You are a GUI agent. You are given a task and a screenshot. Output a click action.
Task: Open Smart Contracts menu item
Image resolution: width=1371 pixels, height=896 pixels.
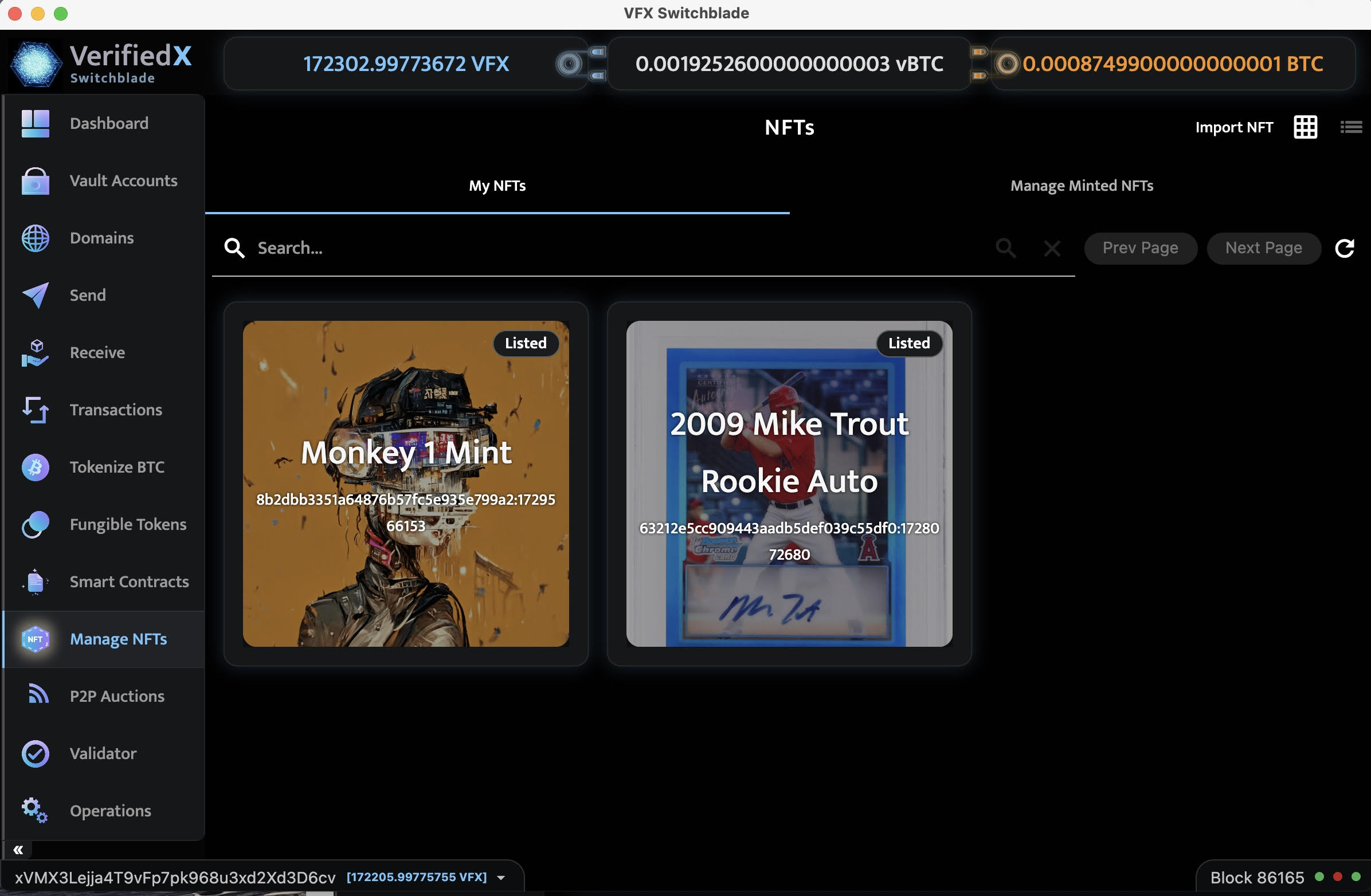(129, 581)
